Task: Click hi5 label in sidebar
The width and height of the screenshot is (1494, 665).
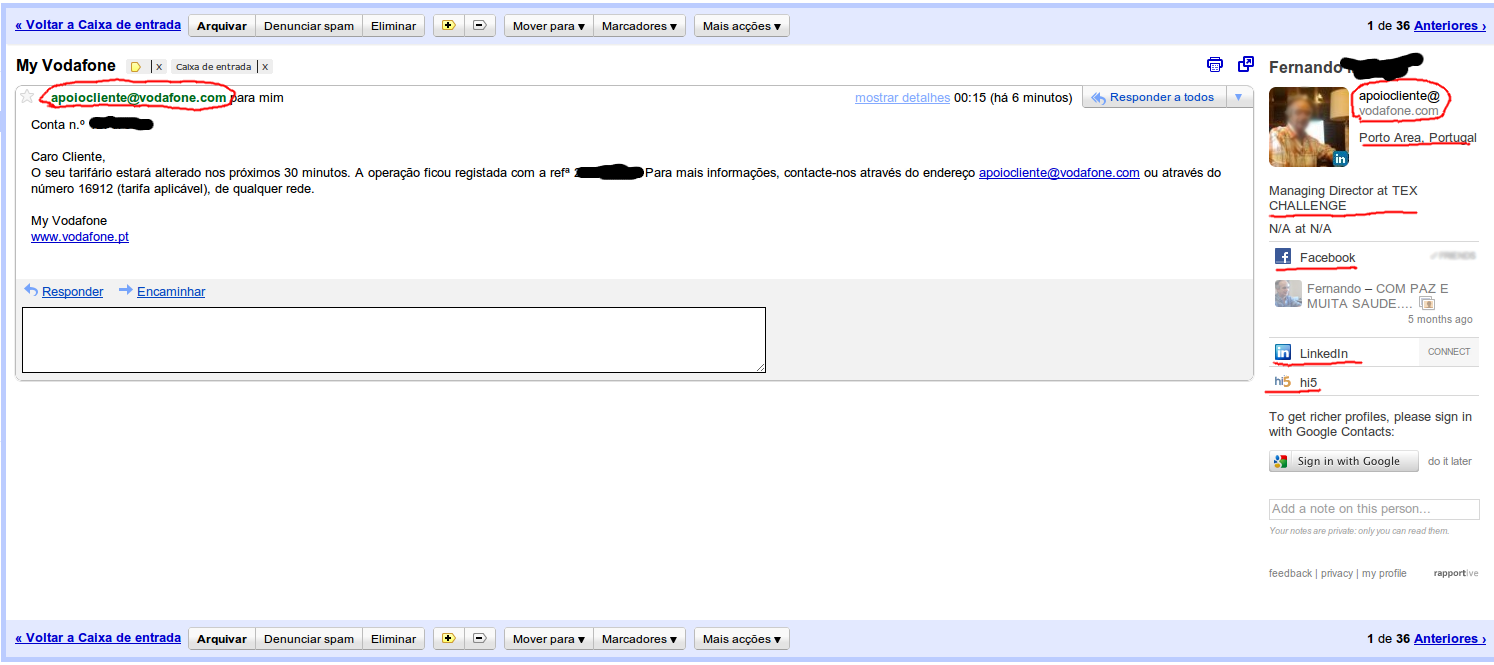Action: (x=1308, y=383)
